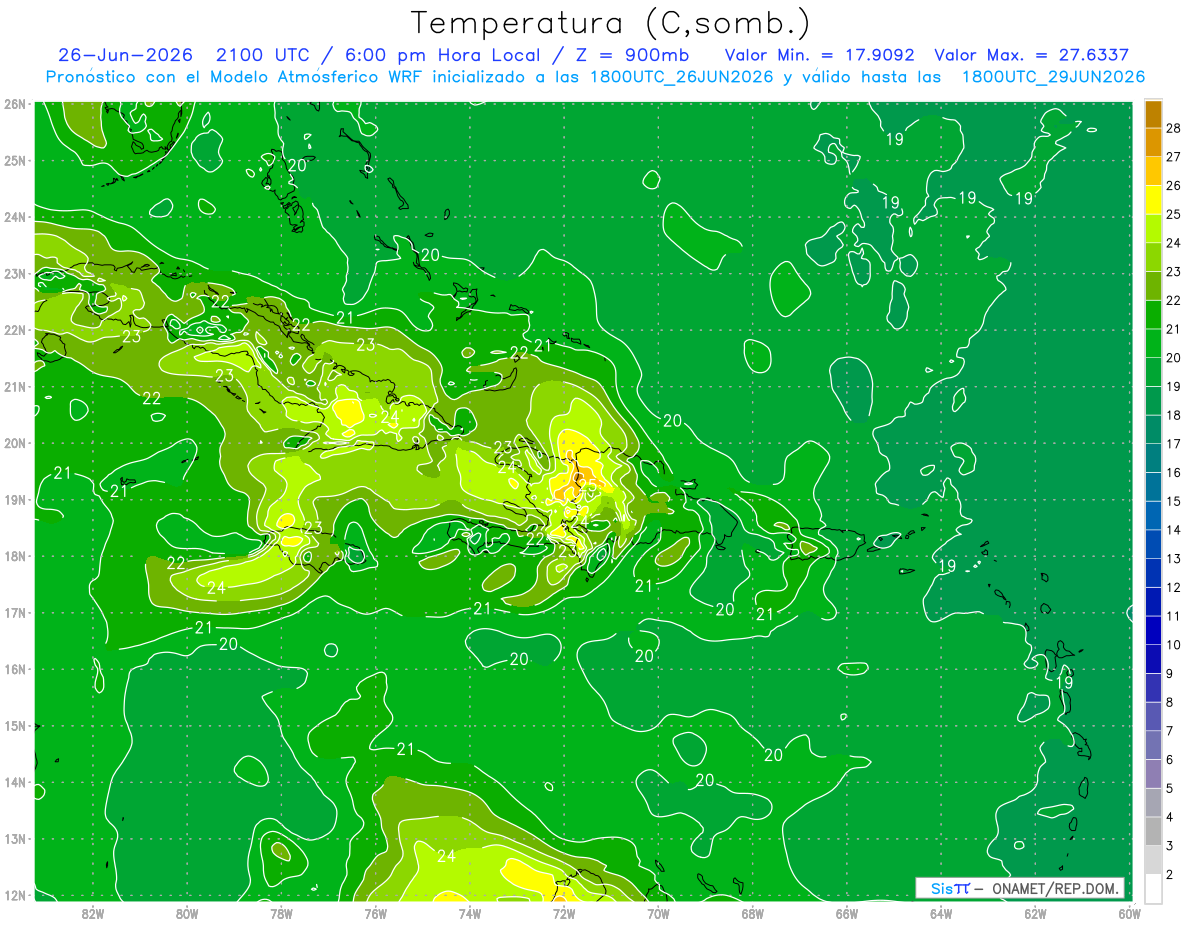This screenshot has height=927, width=1200.
Task: Select the date text '26-Jun-2026'
Action: click(125, 55)
